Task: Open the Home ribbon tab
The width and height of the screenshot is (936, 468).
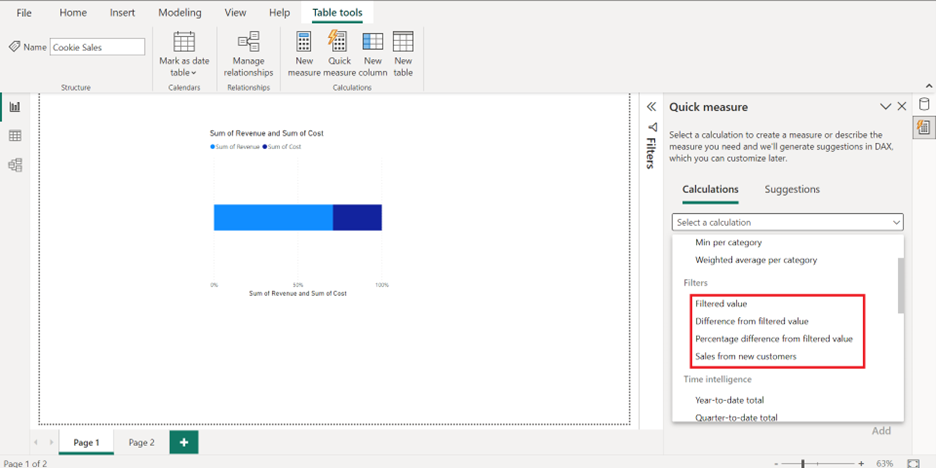Action: (73, 13)
